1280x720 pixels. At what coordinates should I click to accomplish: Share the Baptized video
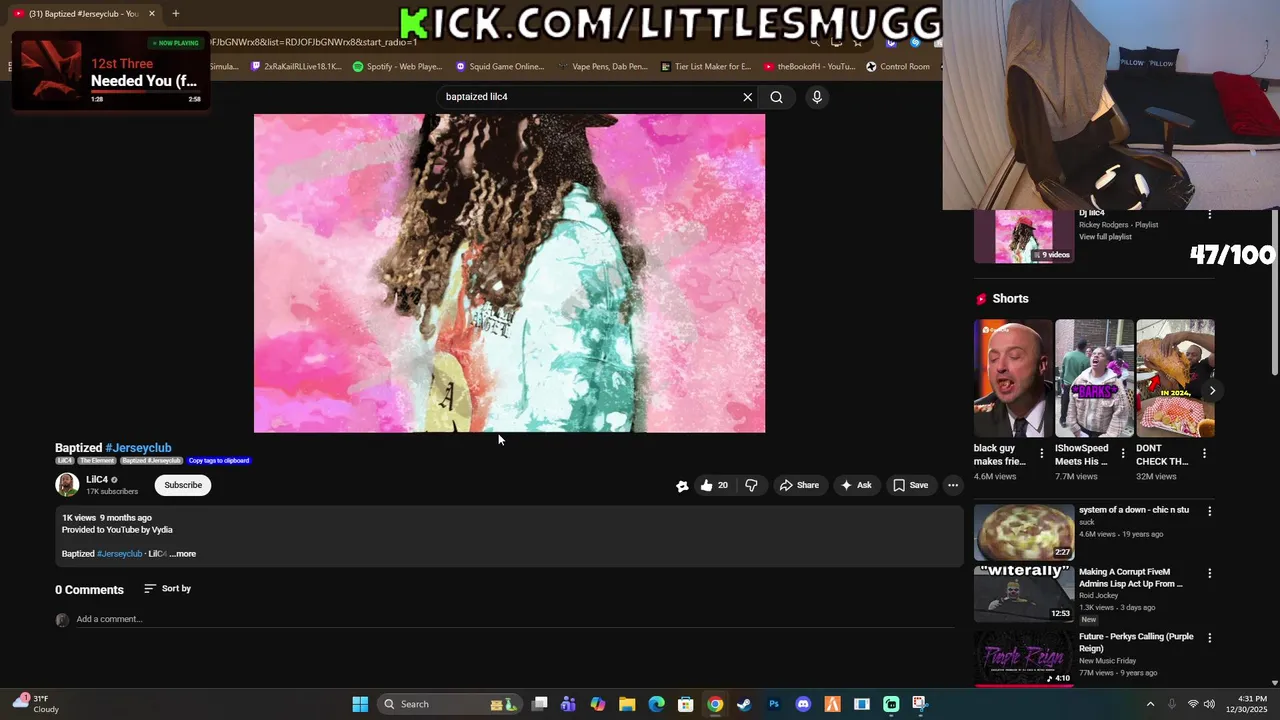(799, 485)
